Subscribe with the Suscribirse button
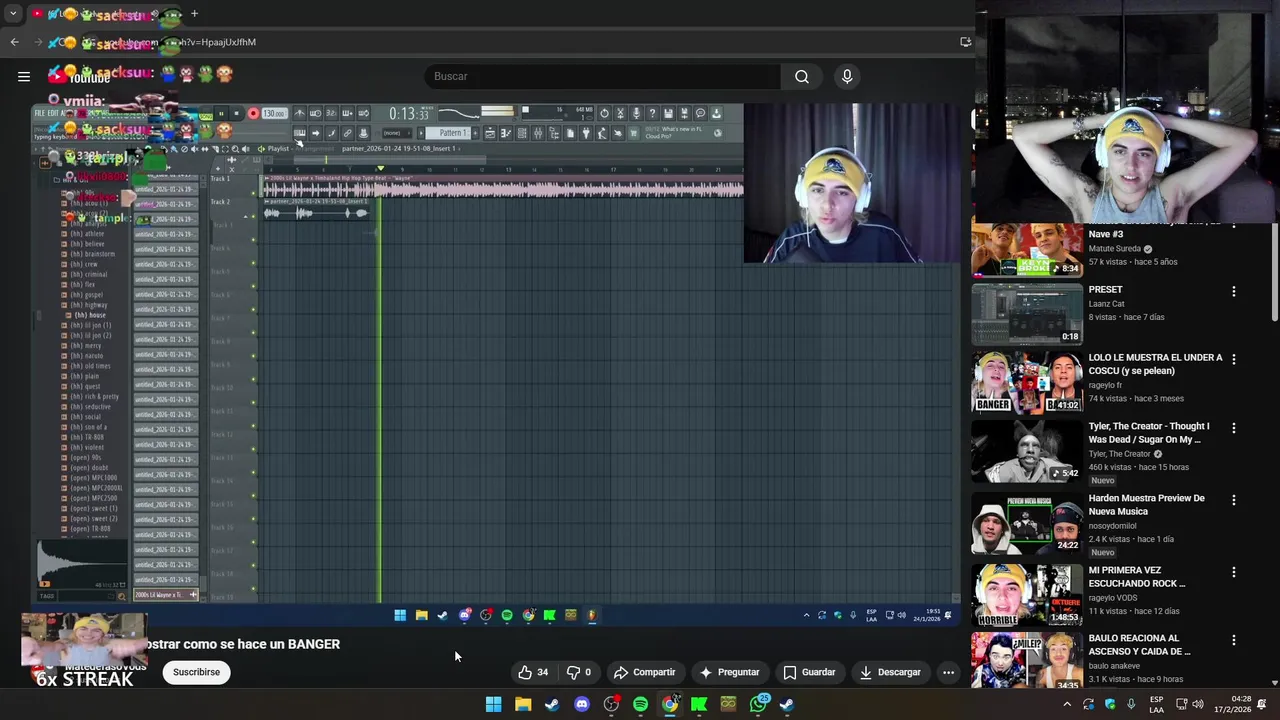The height and width of the screenshot is (720, 1280). click(196, 672)
